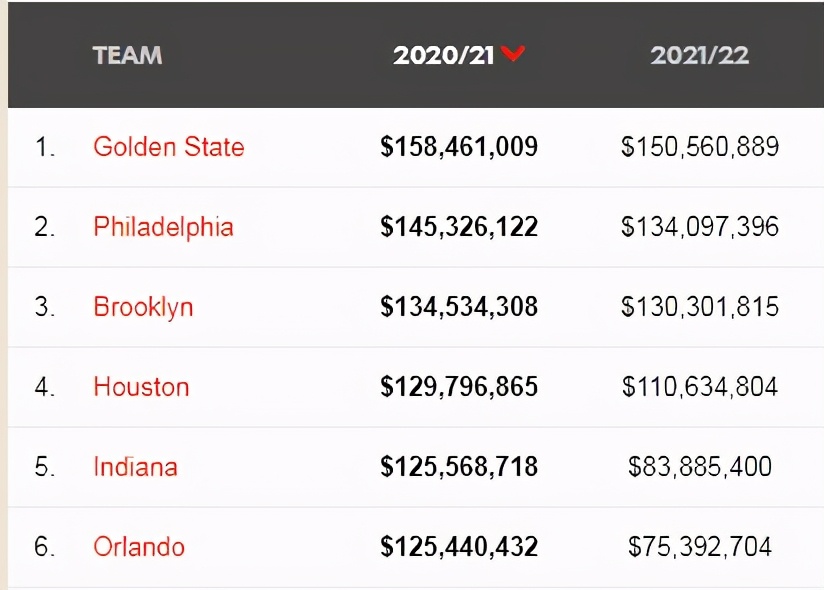Open the Houston team link

(141, 387)
